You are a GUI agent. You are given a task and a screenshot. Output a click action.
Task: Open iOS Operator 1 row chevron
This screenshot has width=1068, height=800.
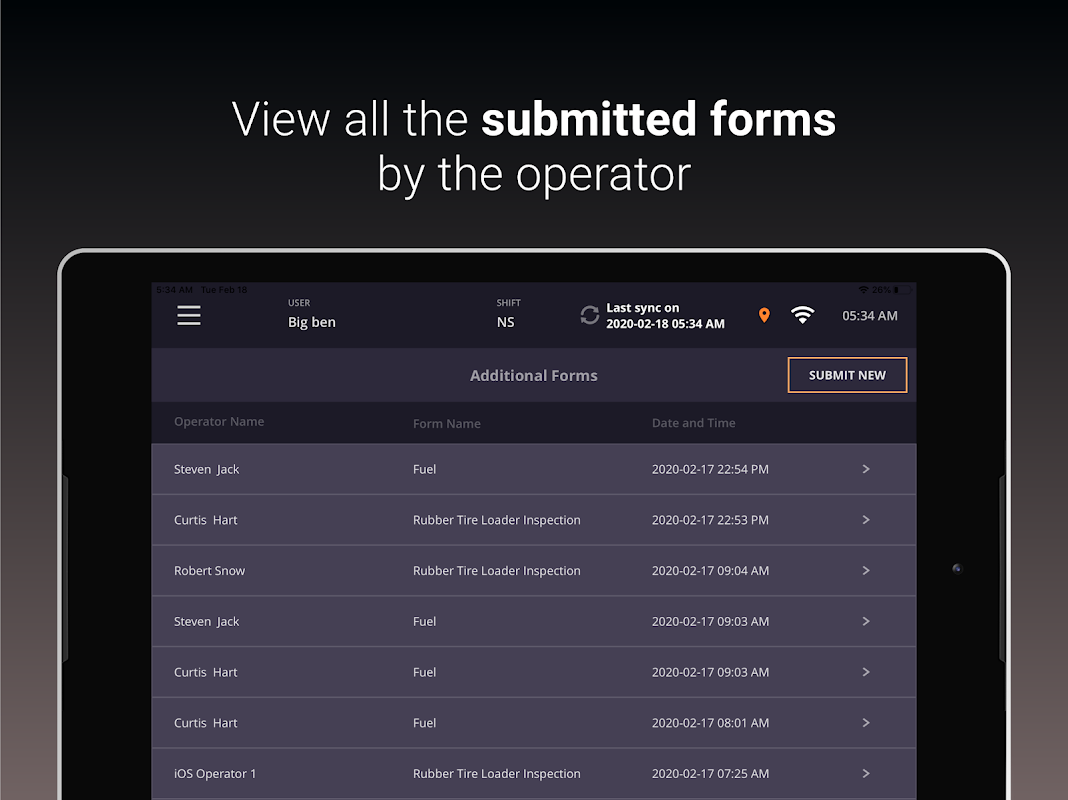[866, 773]
